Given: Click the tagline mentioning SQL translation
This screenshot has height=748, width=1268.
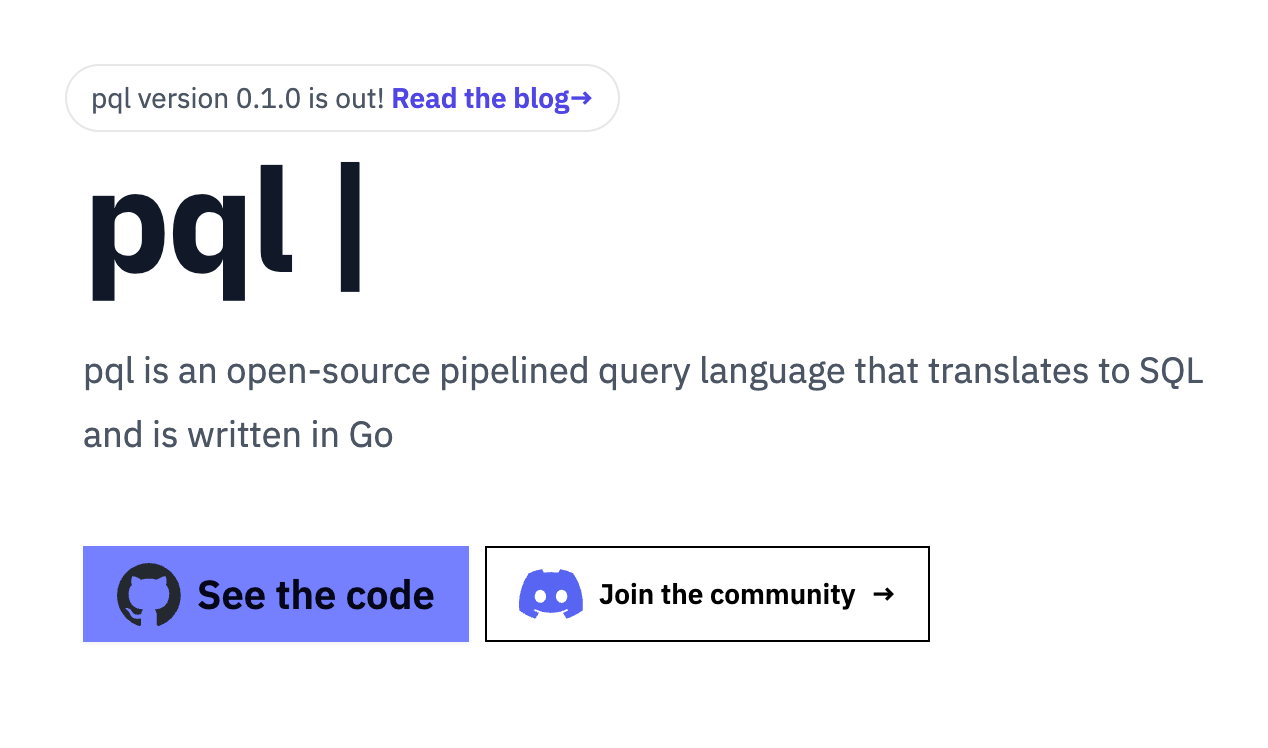Looking at the screenshot, I should 643,370.
